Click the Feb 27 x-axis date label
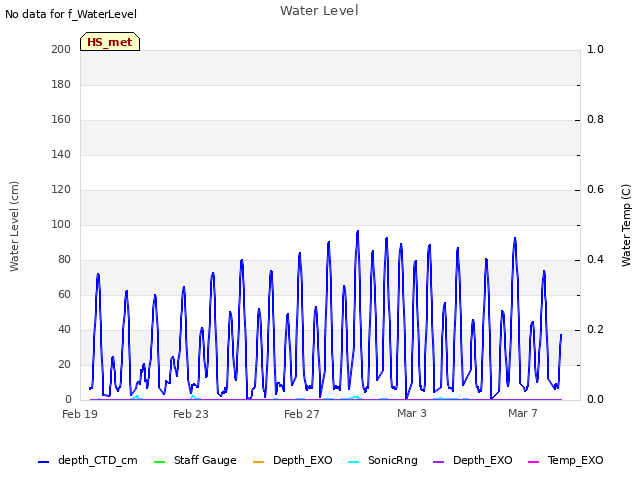Image resolution: width=640 pixels, height=480 pixels. [x=302, y=414]
